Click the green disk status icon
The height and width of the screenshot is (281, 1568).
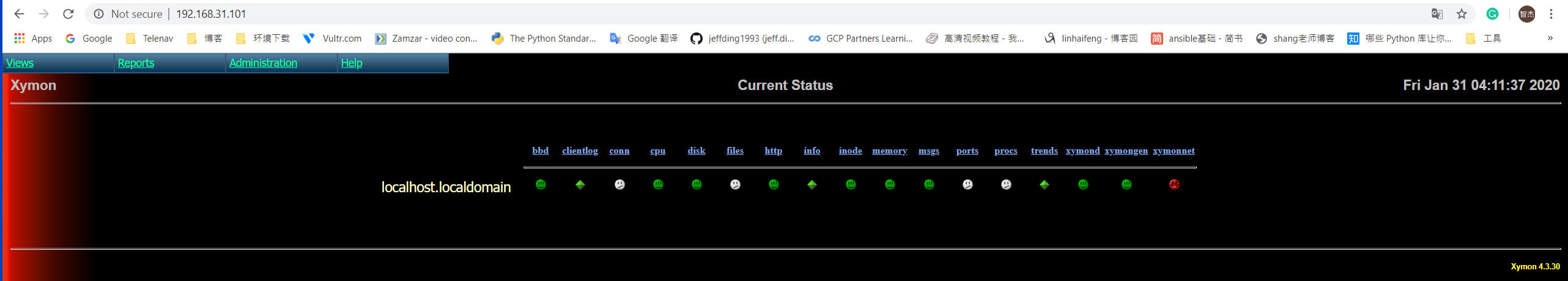[x=697, y=184]
